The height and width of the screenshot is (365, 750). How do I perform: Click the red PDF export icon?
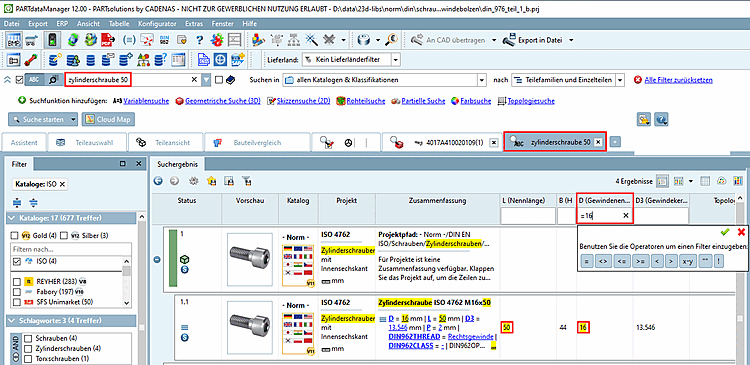point(107,40)
